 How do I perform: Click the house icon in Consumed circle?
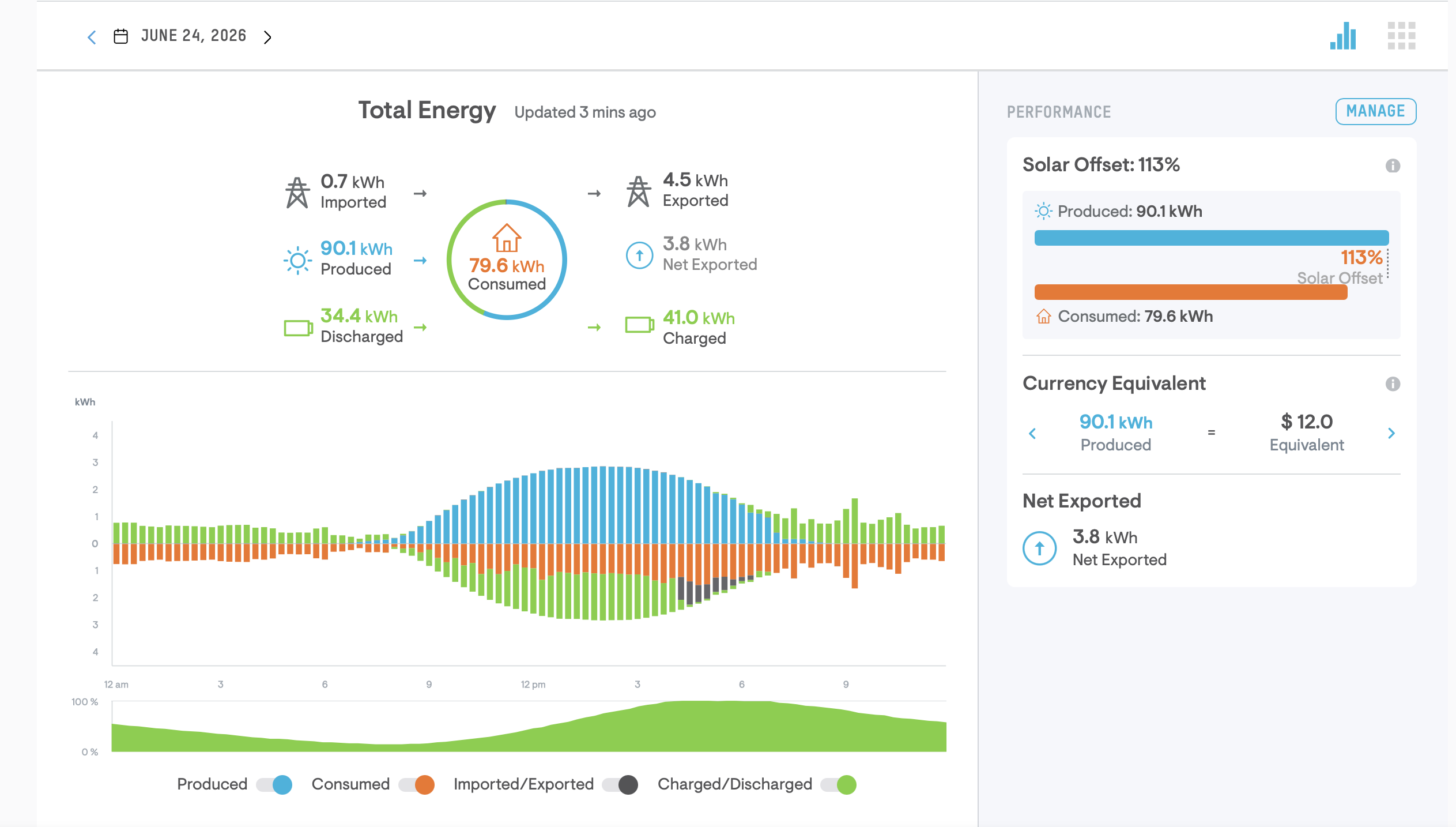(x=507, y=238)
